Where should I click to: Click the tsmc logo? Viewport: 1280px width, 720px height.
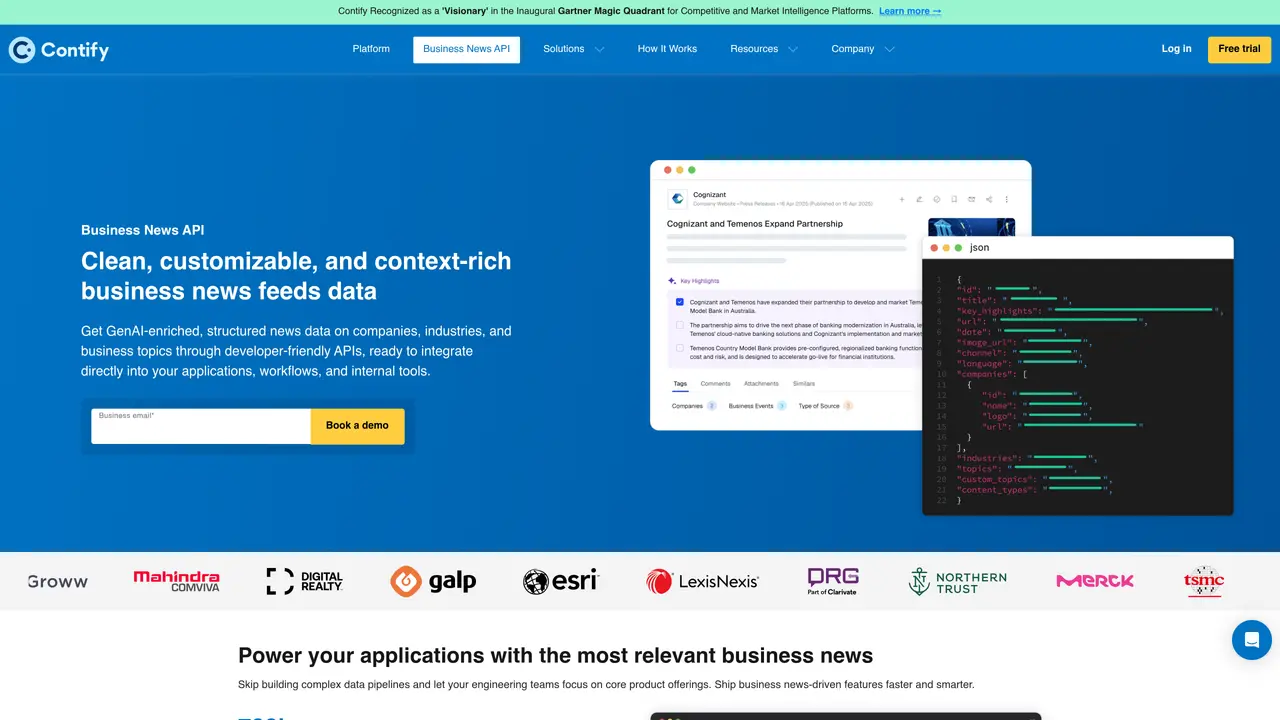point(1204,581)
